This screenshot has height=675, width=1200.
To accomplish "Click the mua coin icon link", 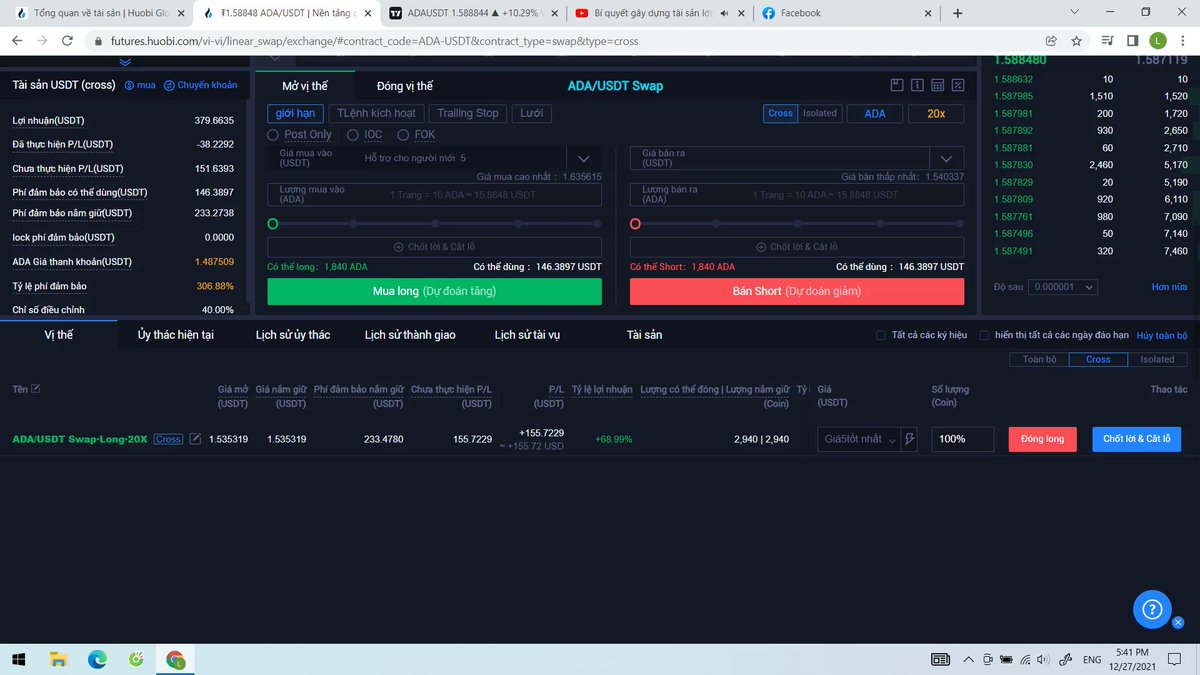I will [x=140, y=85].
